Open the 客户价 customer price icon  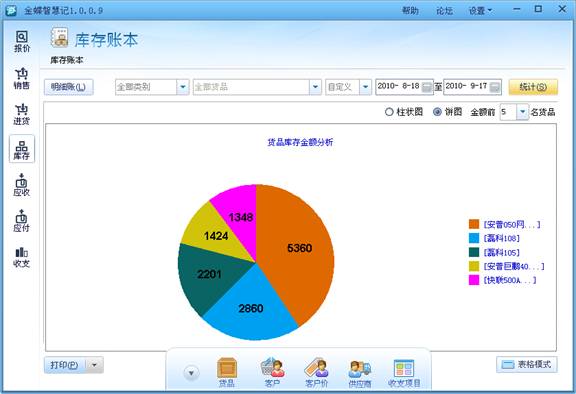316,372
